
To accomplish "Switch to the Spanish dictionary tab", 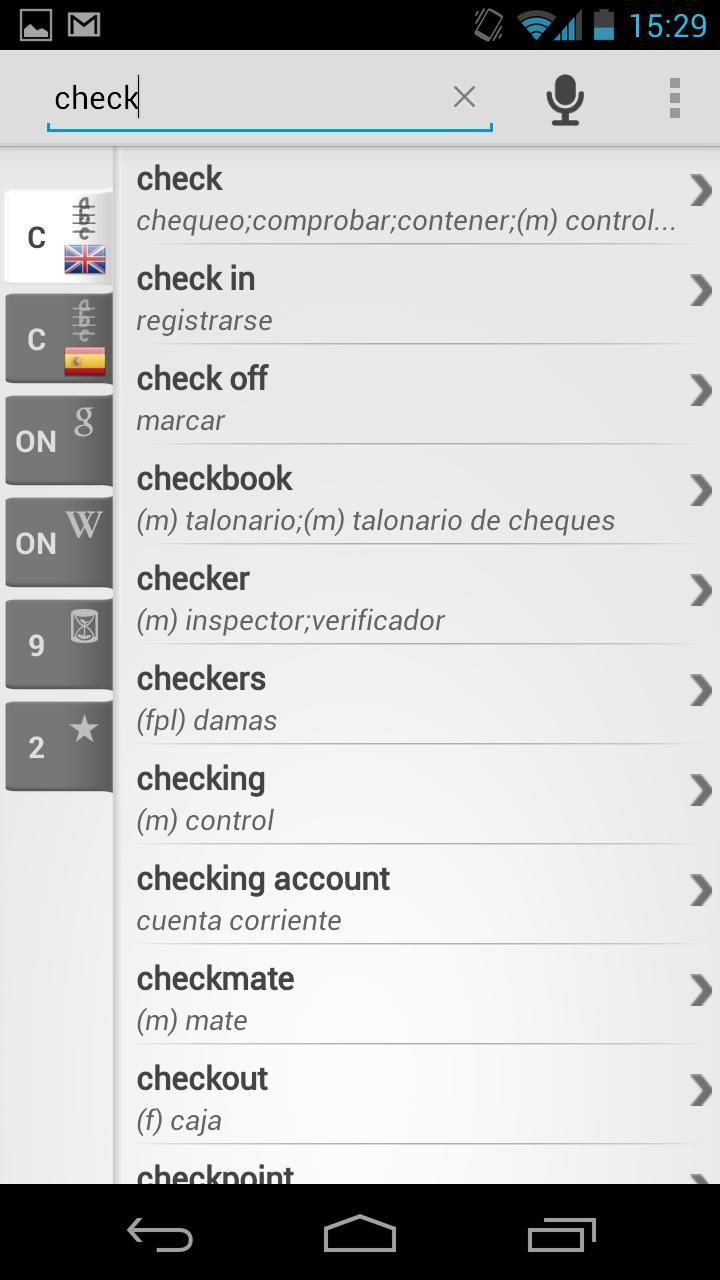I will coord(58,339).
